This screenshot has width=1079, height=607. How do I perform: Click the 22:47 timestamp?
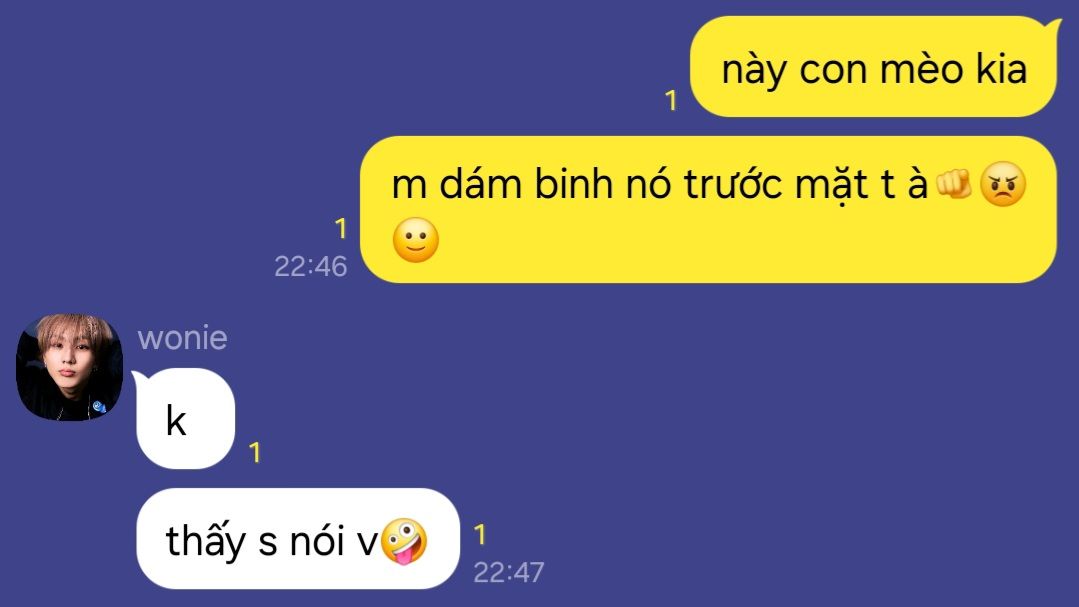509,572
